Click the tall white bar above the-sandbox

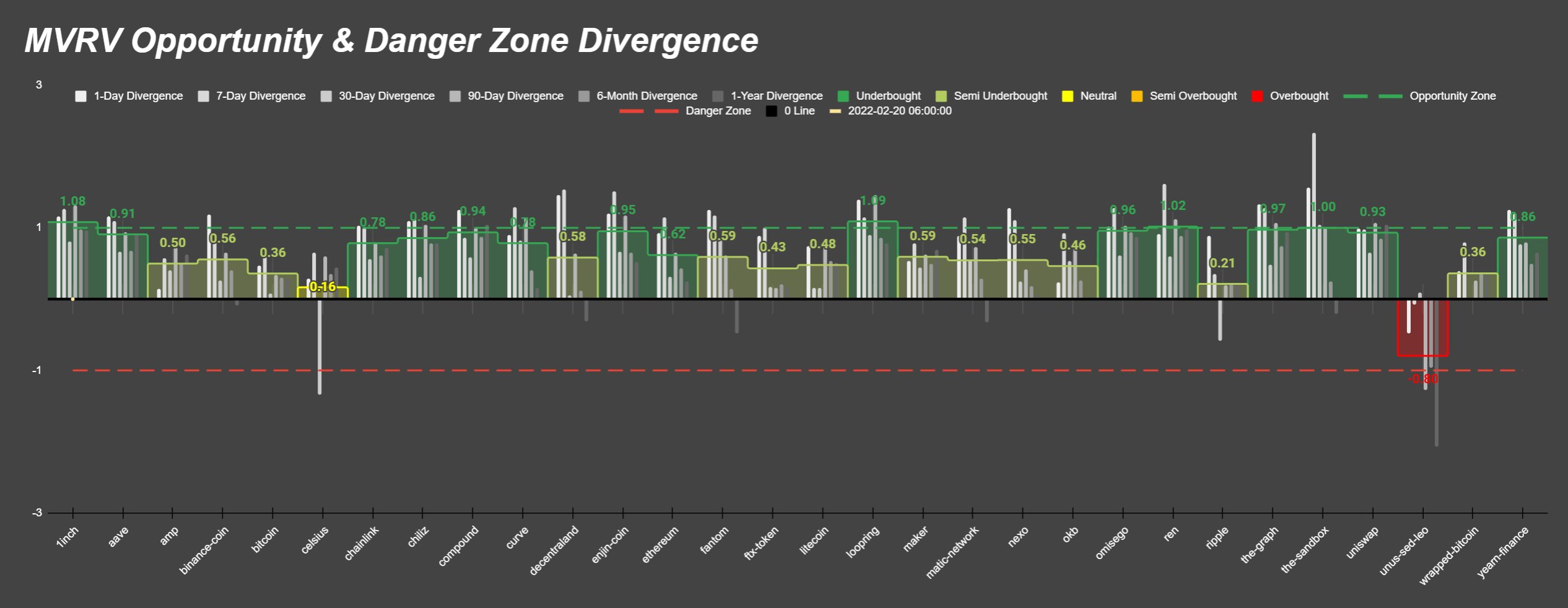pos(1313,215)
